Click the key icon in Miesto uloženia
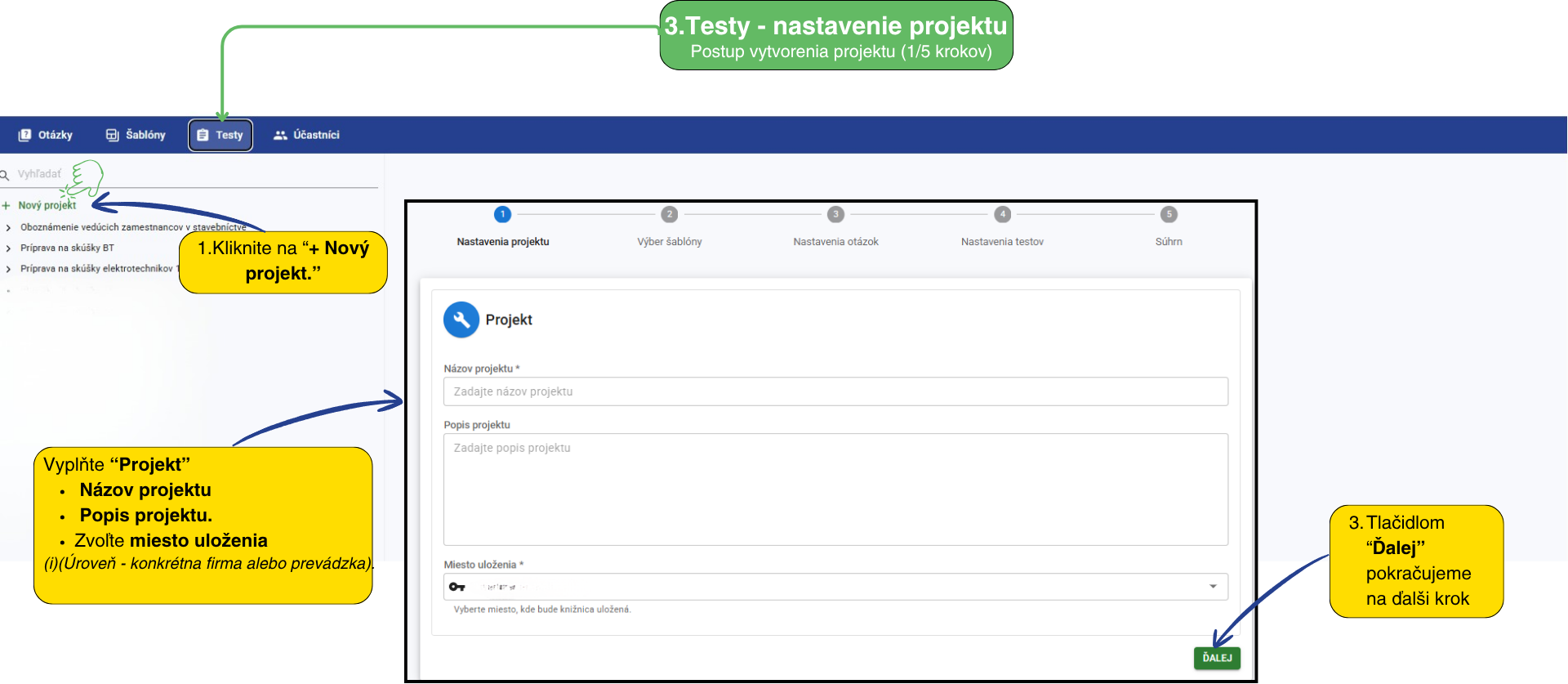Viewport: 1568px width, 684px height. coord(457,587)
